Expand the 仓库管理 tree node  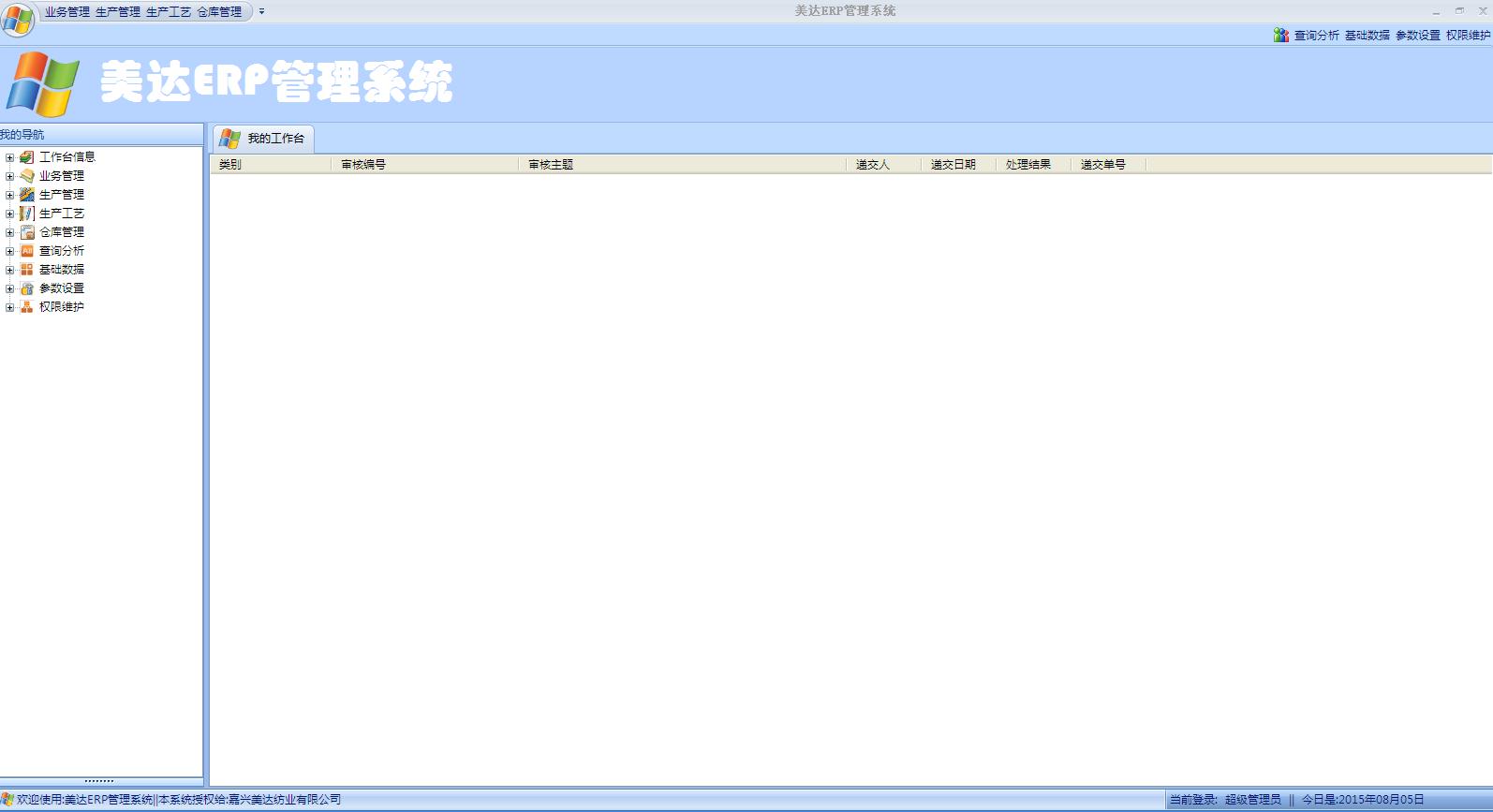click(x=9, y=232)
